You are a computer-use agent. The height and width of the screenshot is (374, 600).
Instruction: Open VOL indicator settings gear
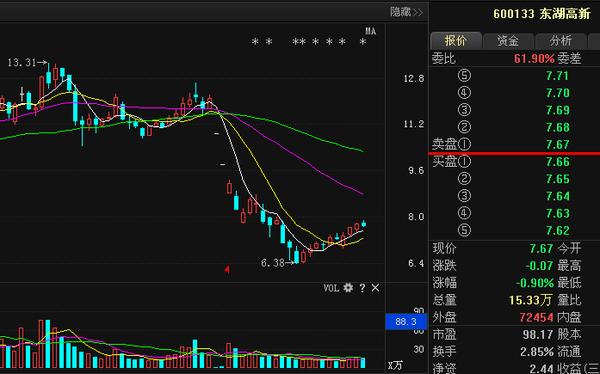(x=348, y=287)
